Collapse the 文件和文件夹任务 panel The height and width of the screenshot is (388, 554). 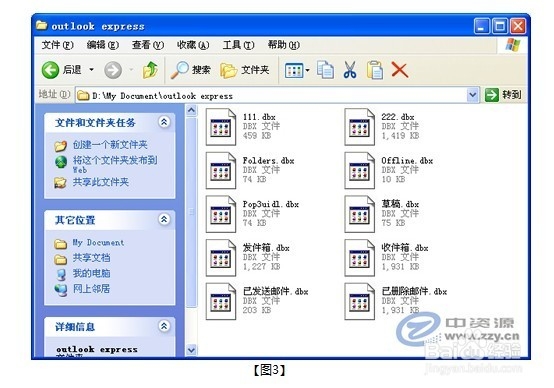pyautogui.click(x=164, y=122)
